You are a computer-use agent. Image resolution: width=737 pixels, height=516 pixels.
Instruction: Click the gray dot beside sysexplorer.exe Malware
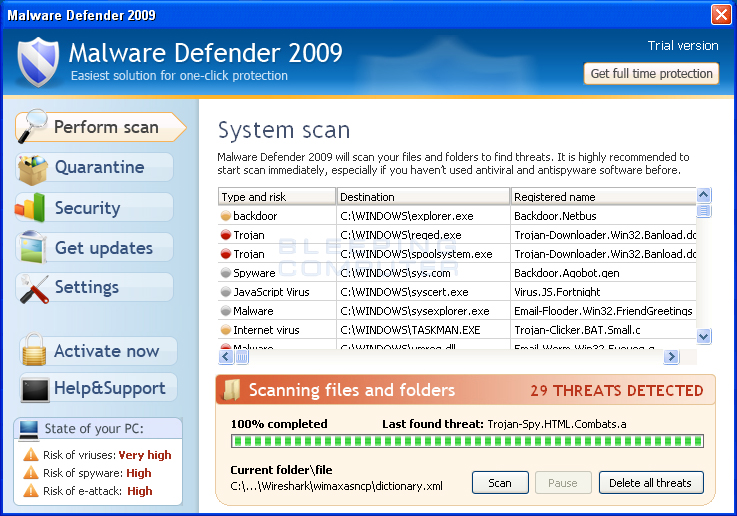[x=226, y=311]
